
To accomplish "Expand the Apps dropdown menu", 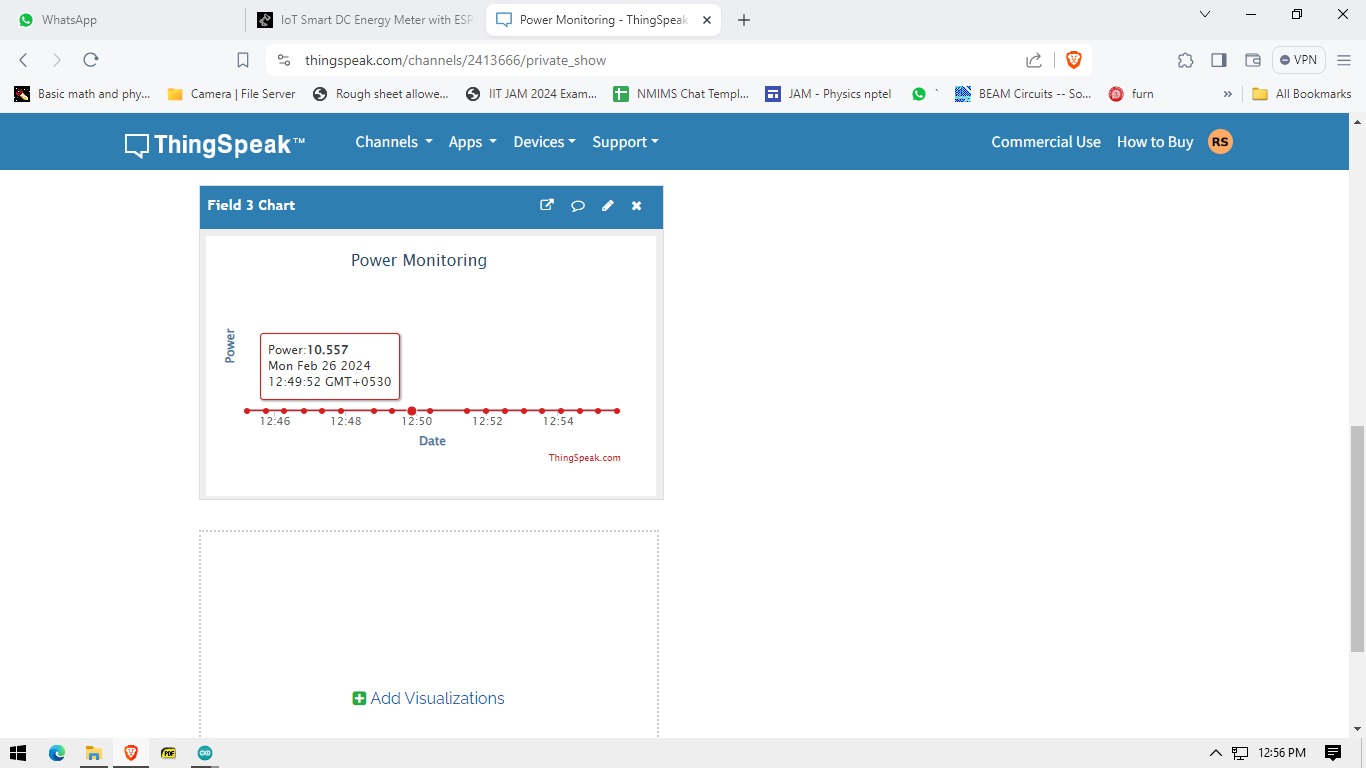I will pos(472,142).
